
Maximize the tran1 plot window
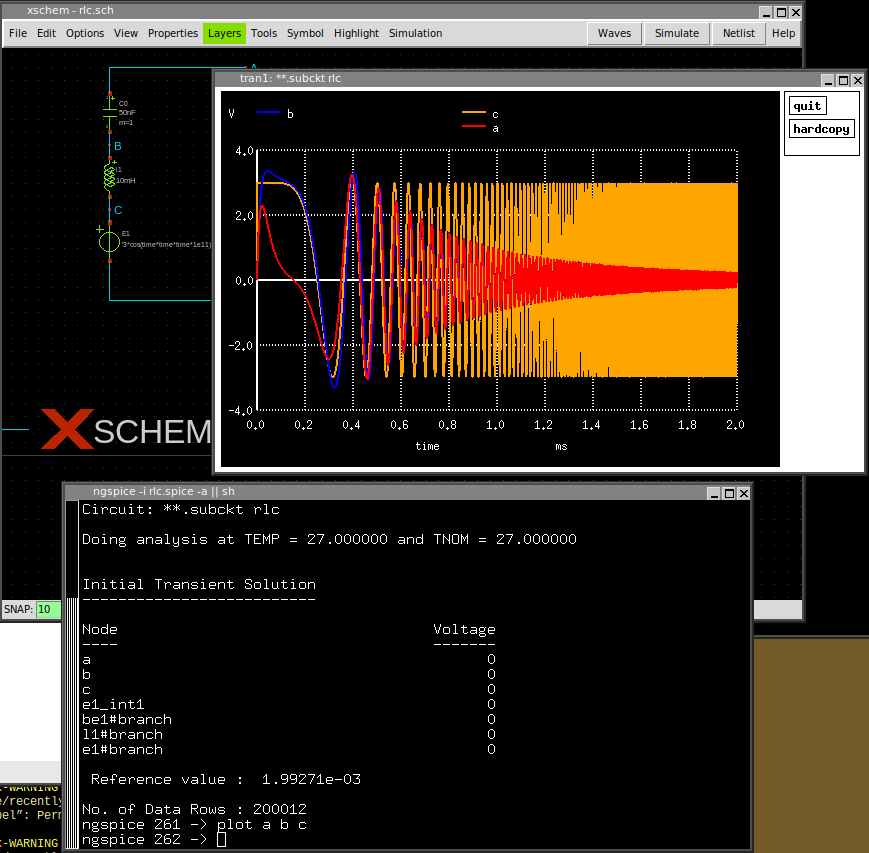[x=843, y=80]
